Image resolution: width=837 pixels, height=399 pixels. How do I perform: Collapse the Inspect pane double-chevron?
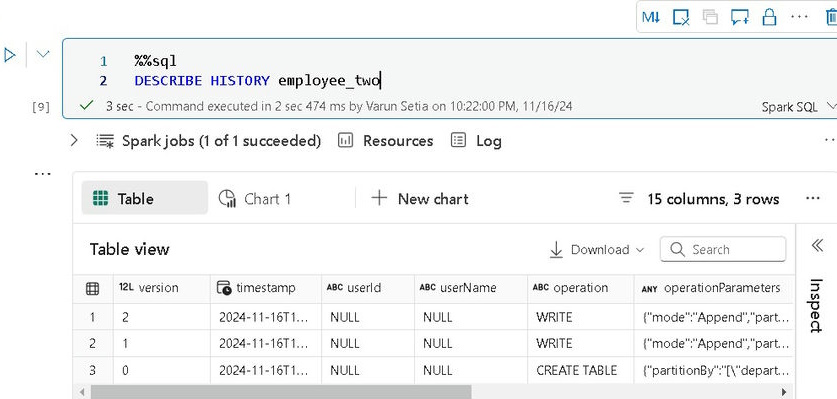click(x=817, y=245)
